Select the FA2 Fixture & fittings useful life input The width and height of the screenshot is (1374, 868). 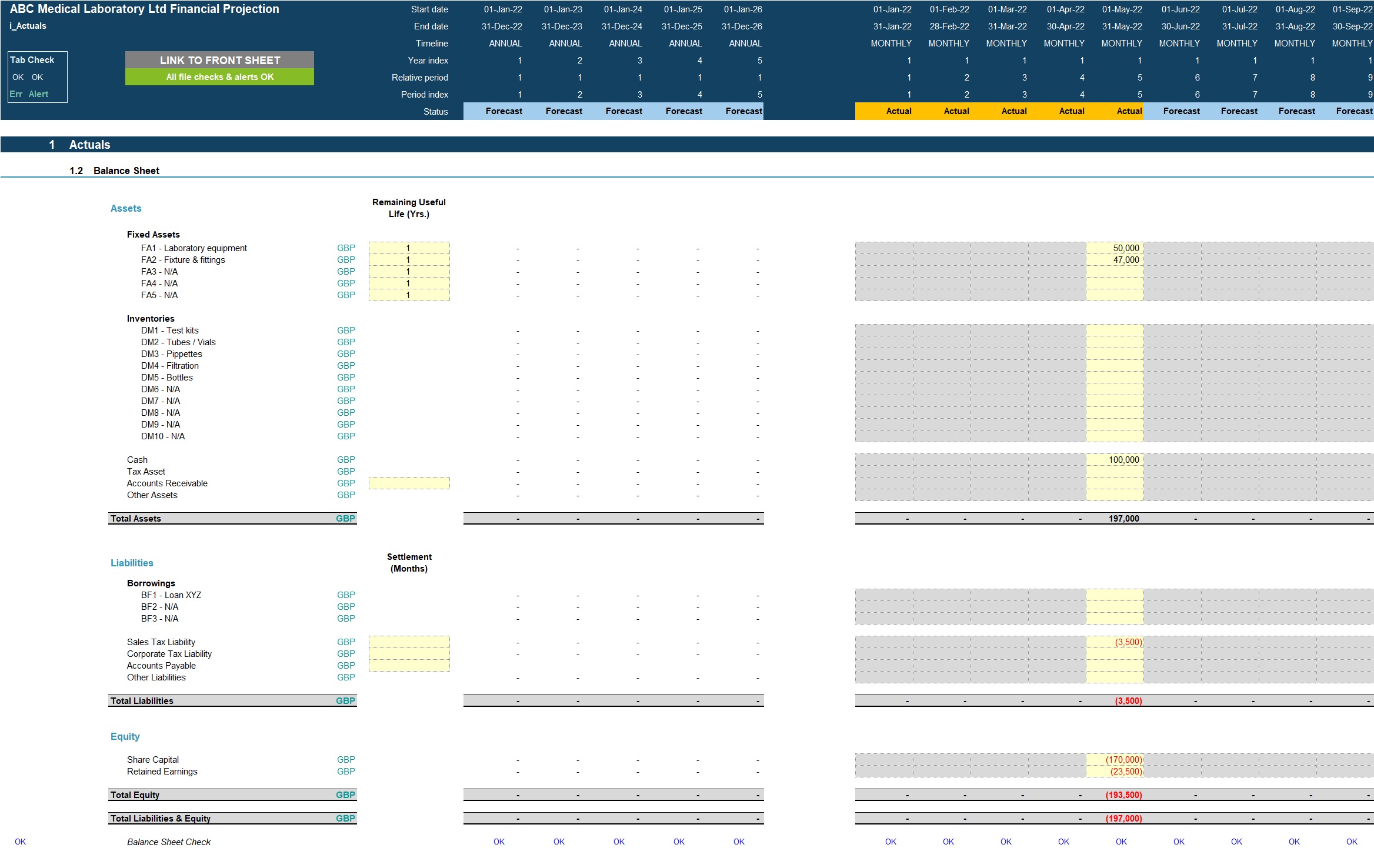pyautogui.click(x=409, y=260)
